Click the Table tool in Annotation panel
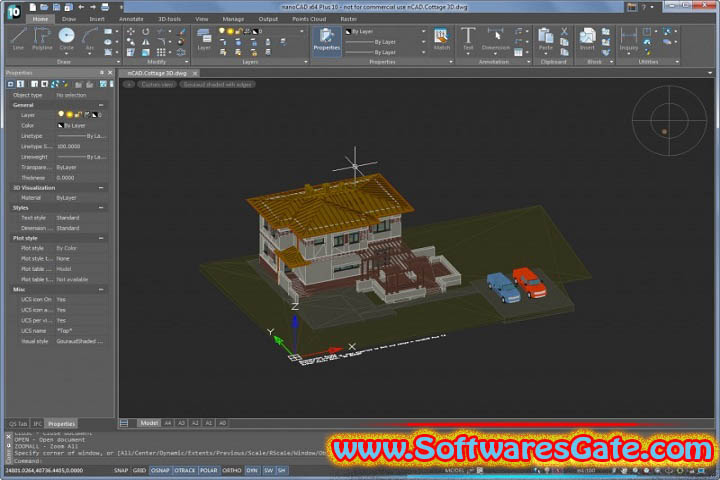720x480 pixels. [518, 52]
